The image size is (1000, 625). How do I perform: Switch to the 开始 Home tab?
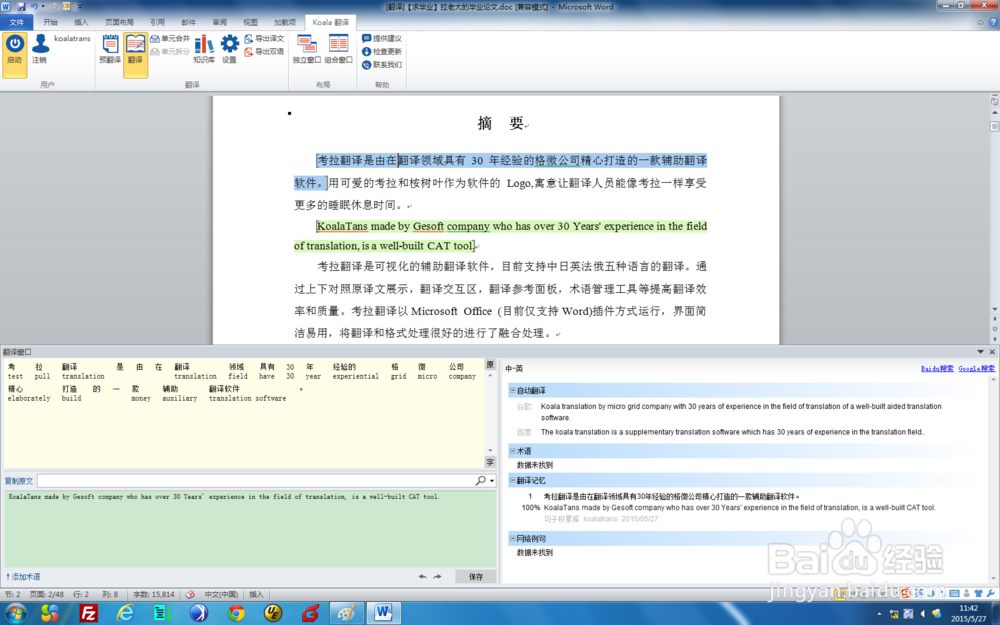point(50,22)
